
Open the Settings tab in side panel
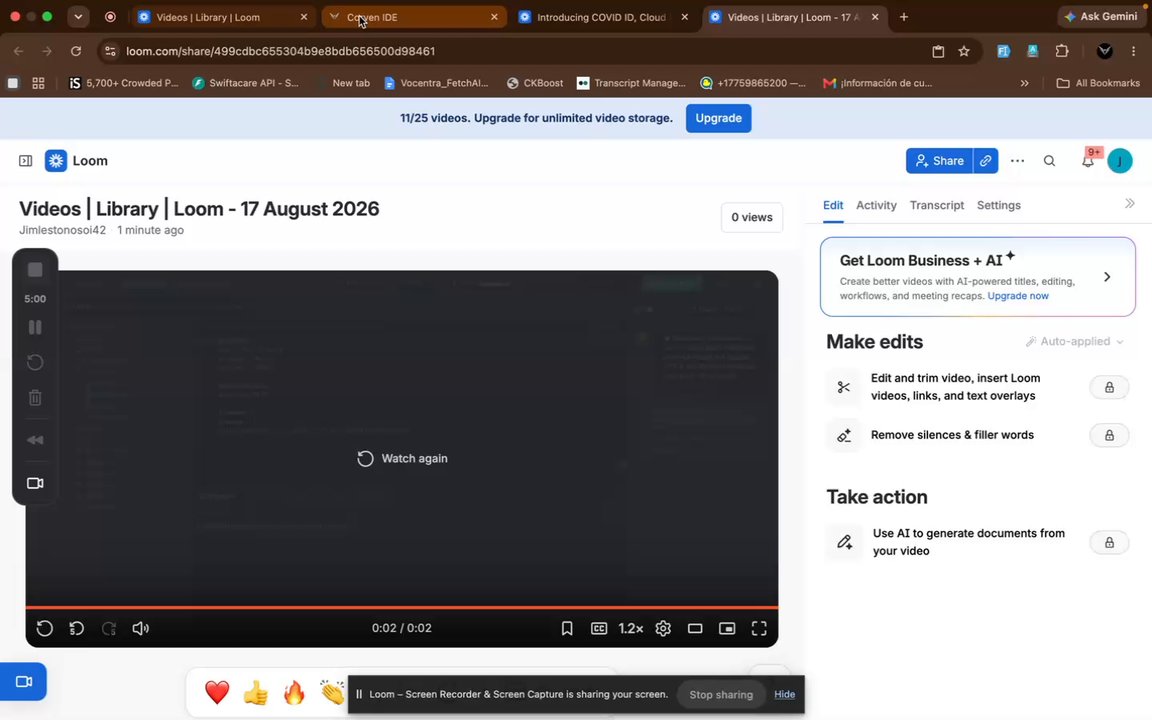tap(998, 205)
